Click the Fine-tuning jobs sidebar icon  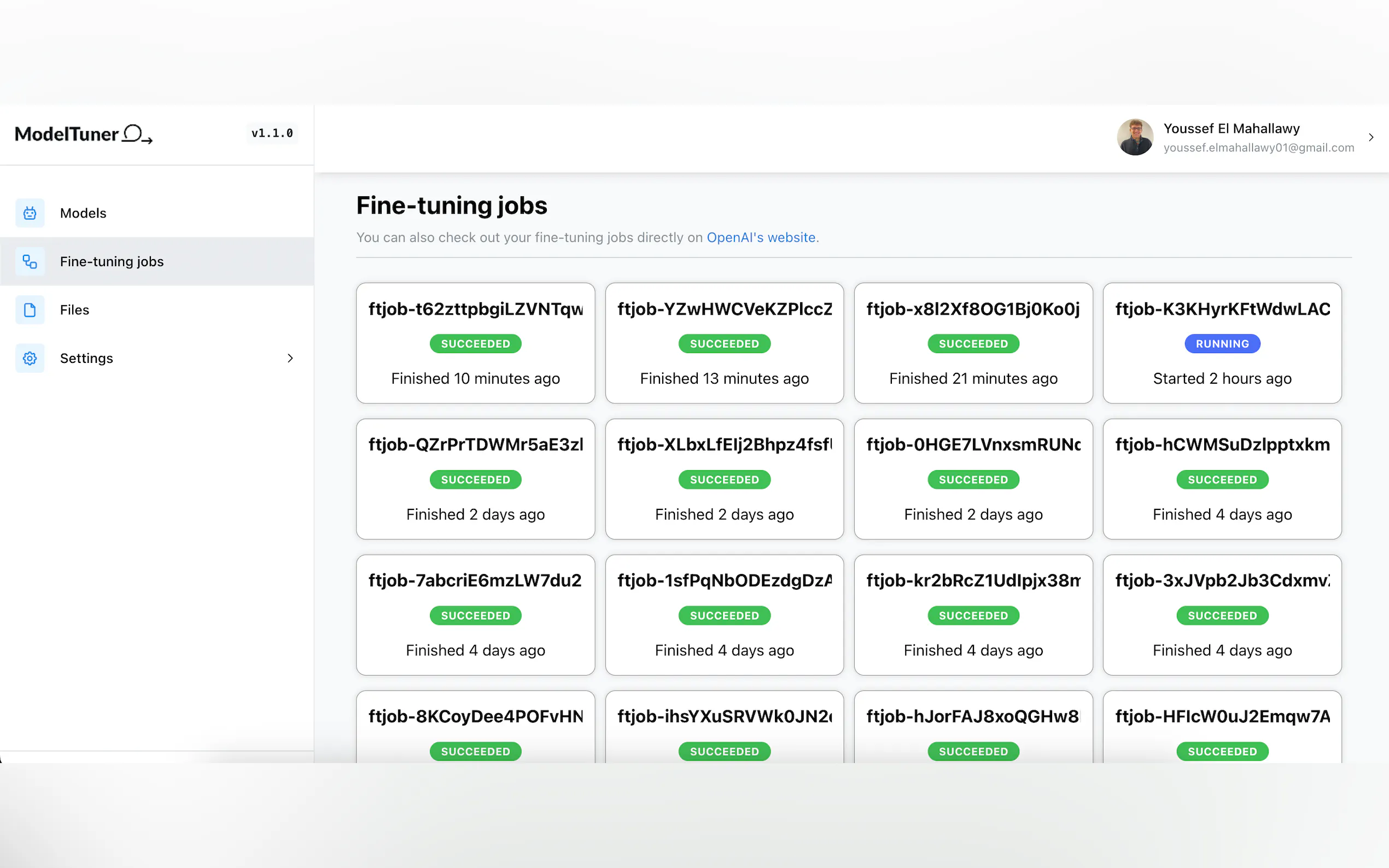pyautogui.click(x=30, y=262)
